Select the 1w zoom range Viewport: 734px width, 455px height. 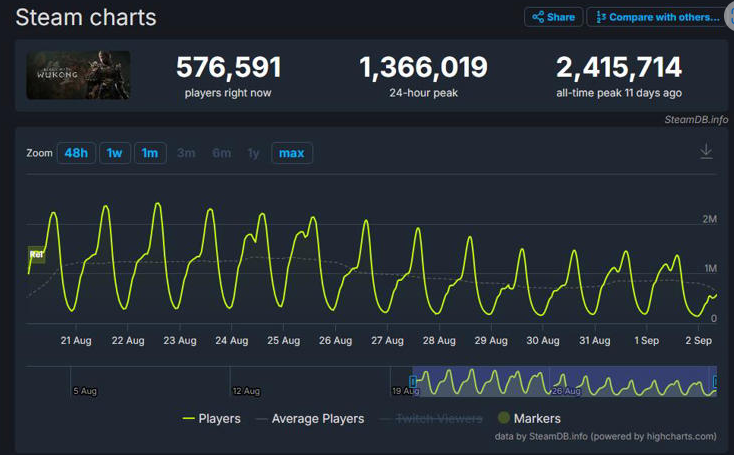point(114,153)
